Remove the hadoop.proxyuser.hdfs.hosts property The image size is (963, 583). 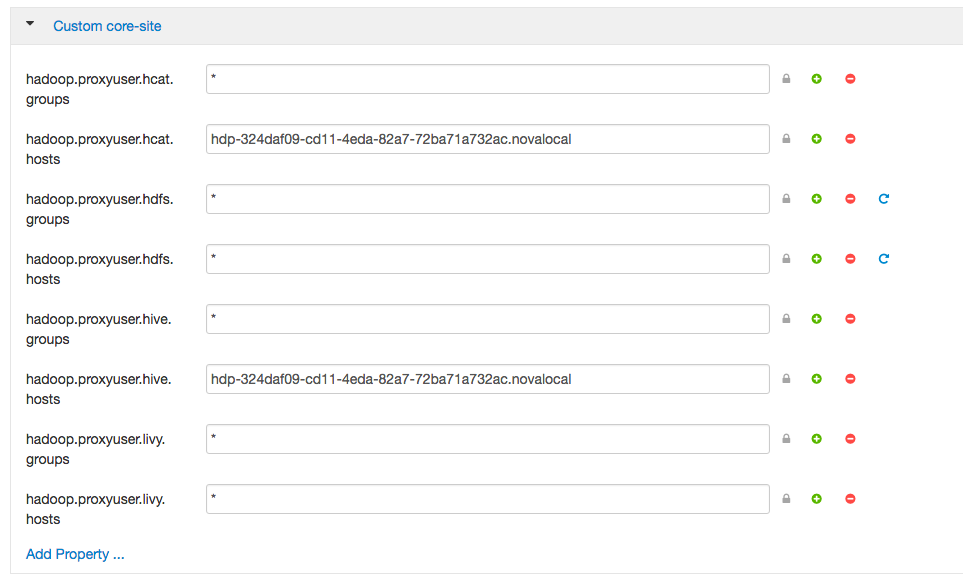[x=851, y=259]
